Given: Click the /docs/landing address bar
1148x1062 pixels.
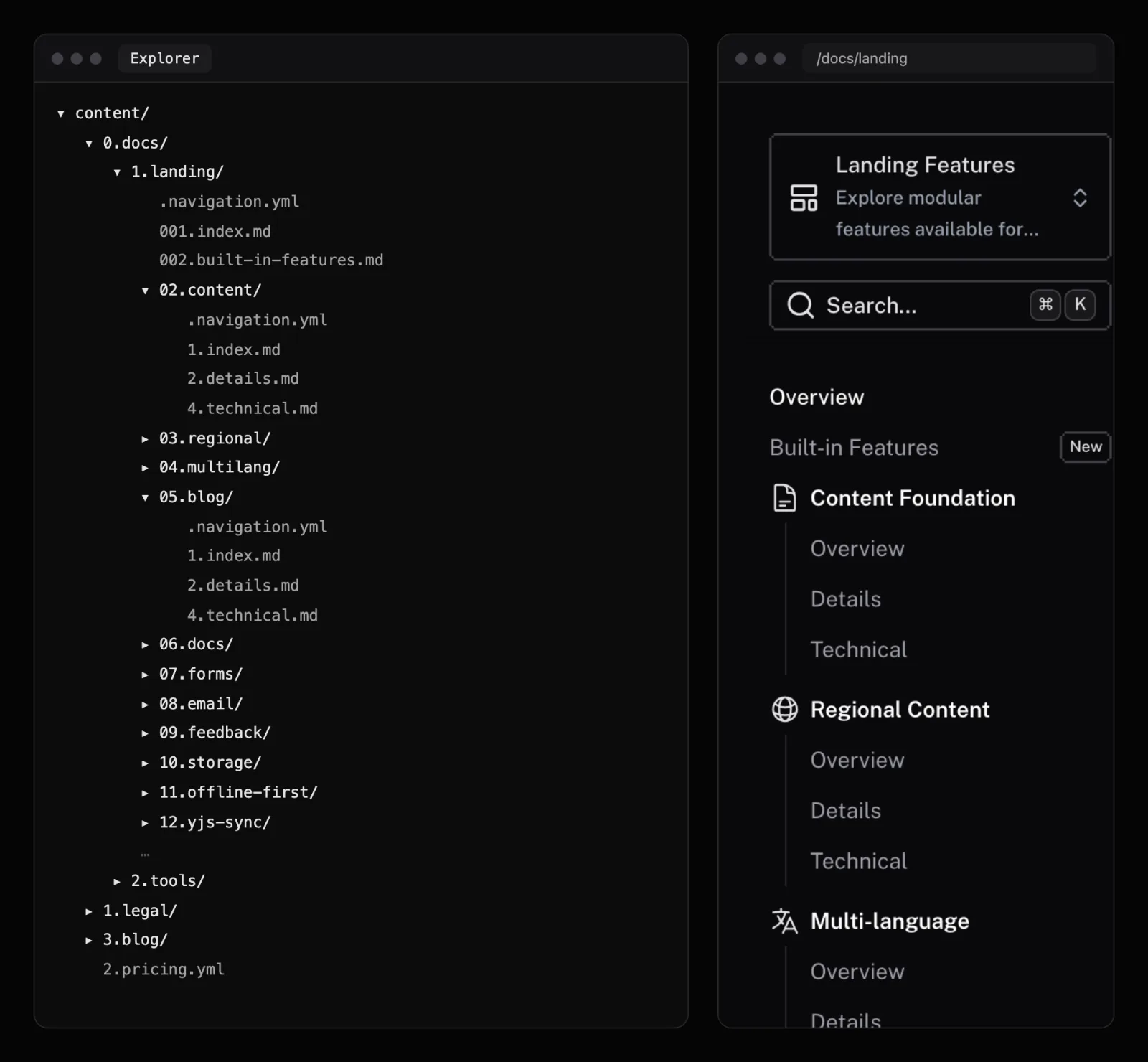Looking at the screenshot, I should click(949, 58).
